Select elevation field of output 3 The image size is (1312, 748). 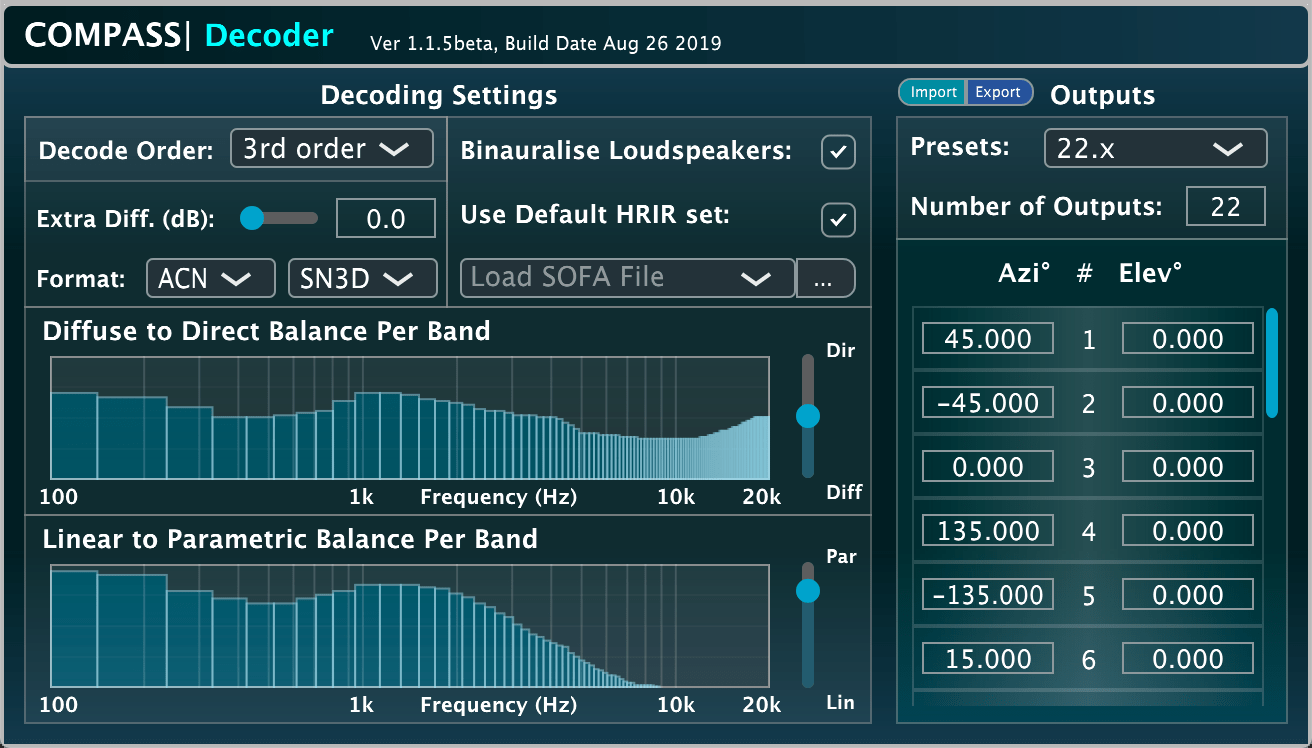pyautogui.click(x=1187, y=467)
